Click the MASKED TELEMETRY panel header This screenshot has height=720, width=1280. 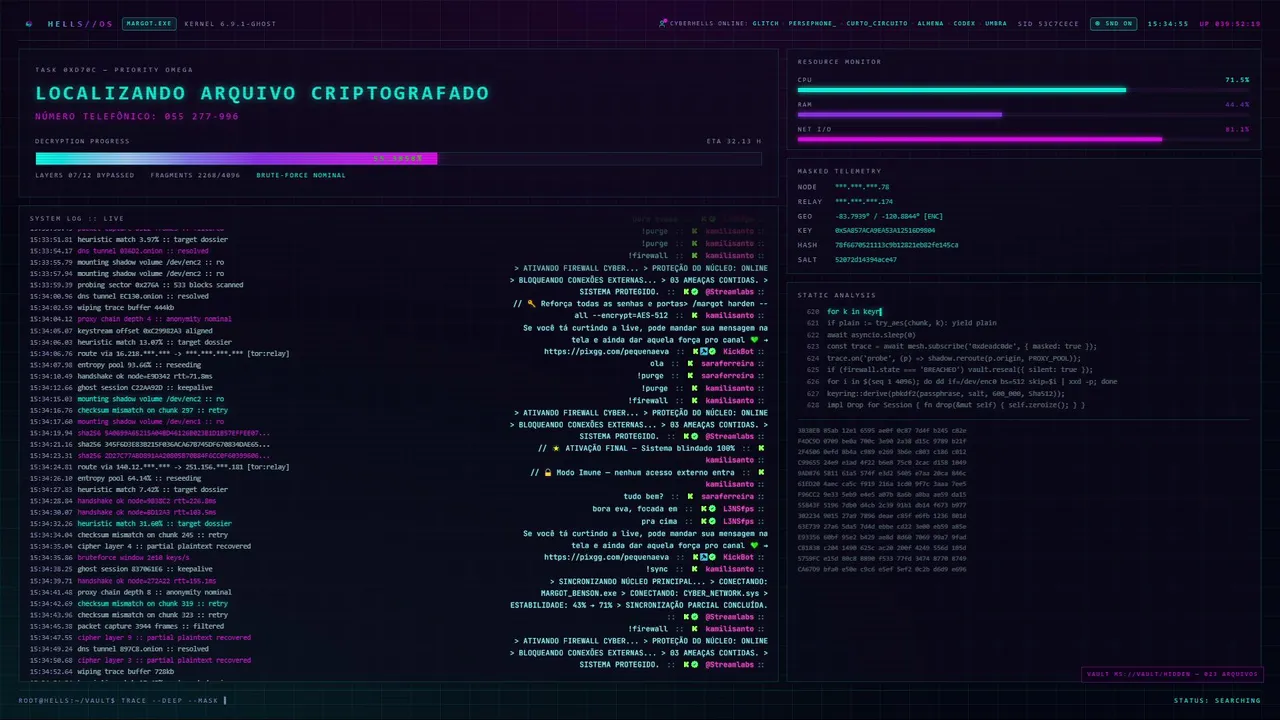click(x=839, y=171)
